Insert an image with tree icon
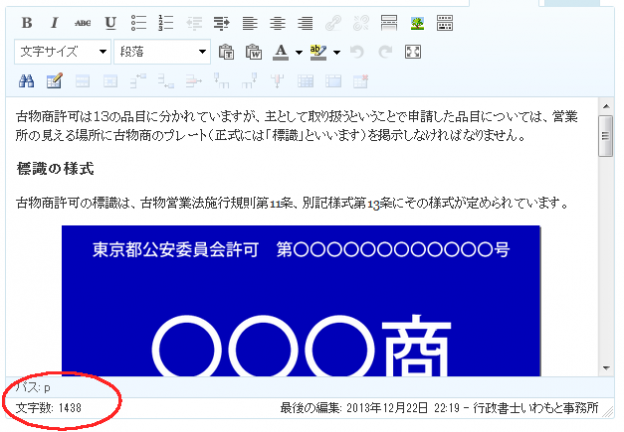This screenshot has width=624, height=432. click(417, 23)
